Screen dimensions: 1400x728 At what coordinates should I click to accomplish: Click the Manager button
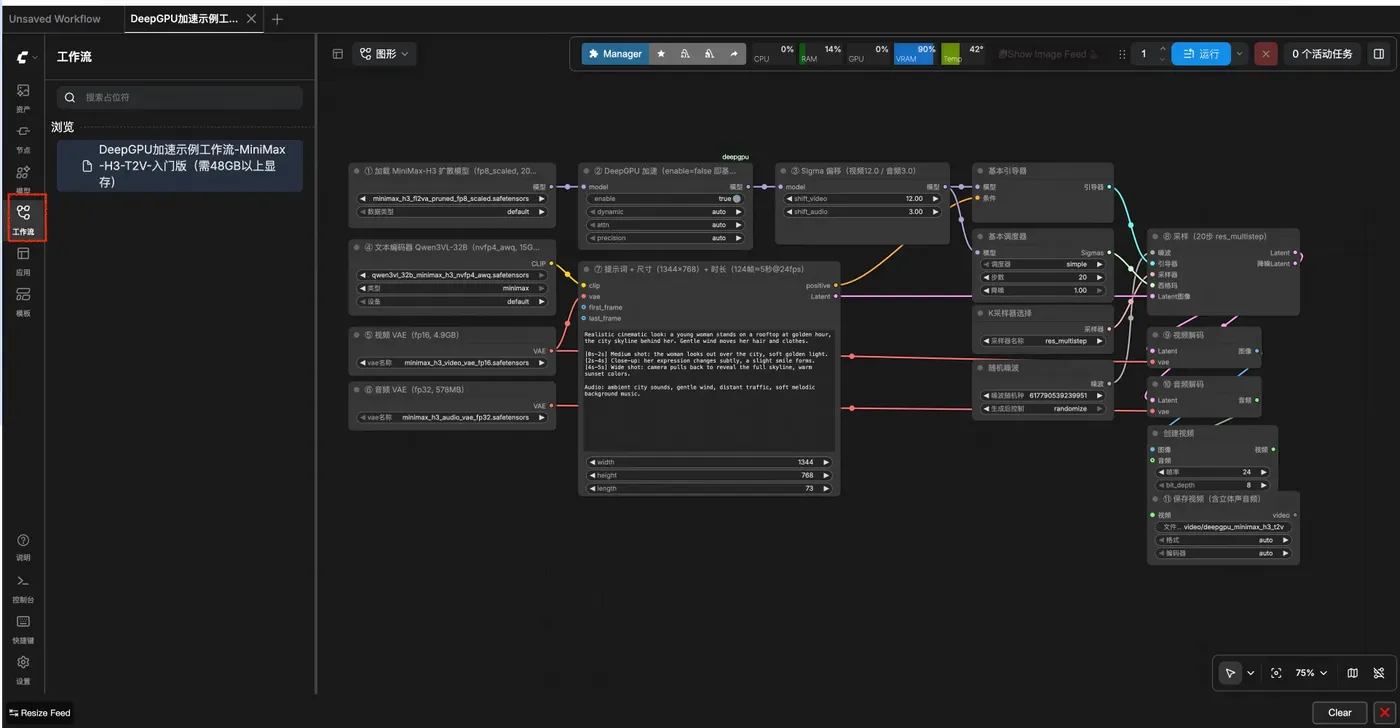[x=615, y=54]
